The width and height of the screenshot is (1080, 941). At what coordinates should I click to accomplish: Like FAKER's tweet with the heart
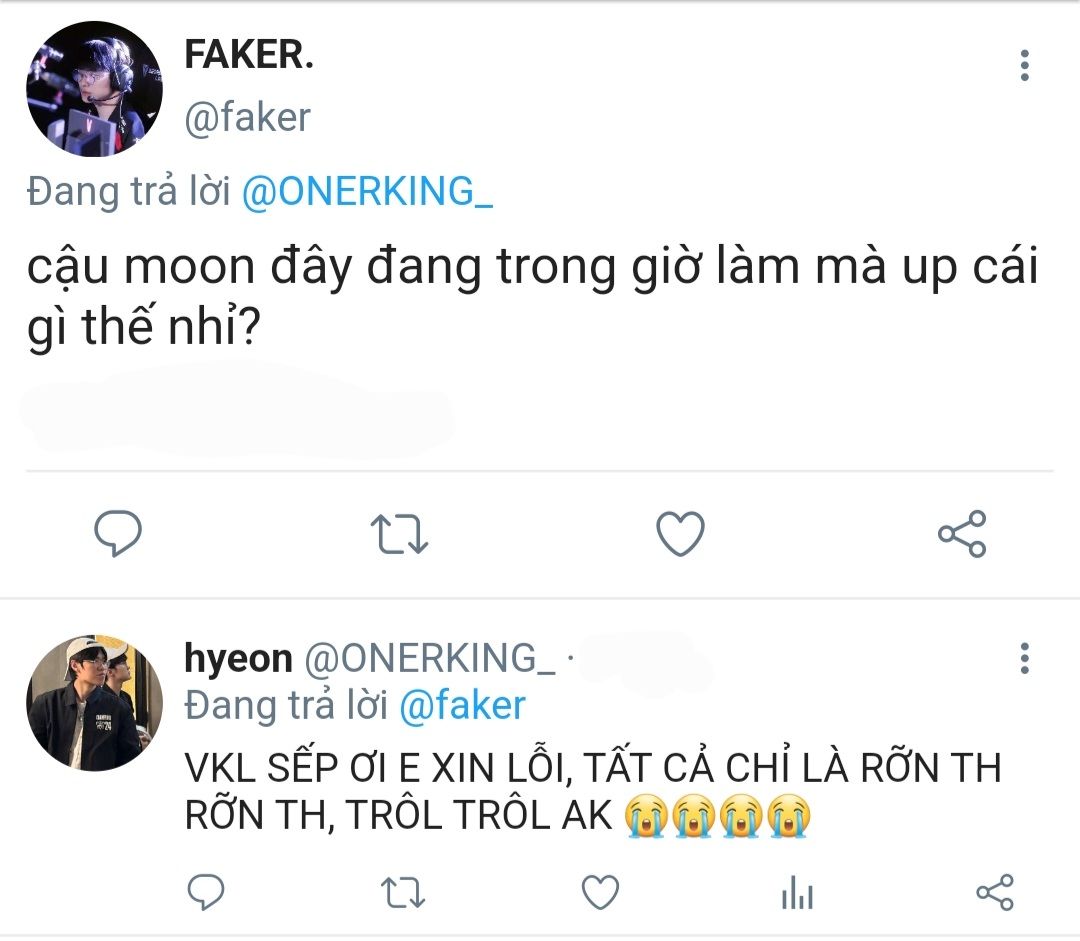tap(680, 534)
